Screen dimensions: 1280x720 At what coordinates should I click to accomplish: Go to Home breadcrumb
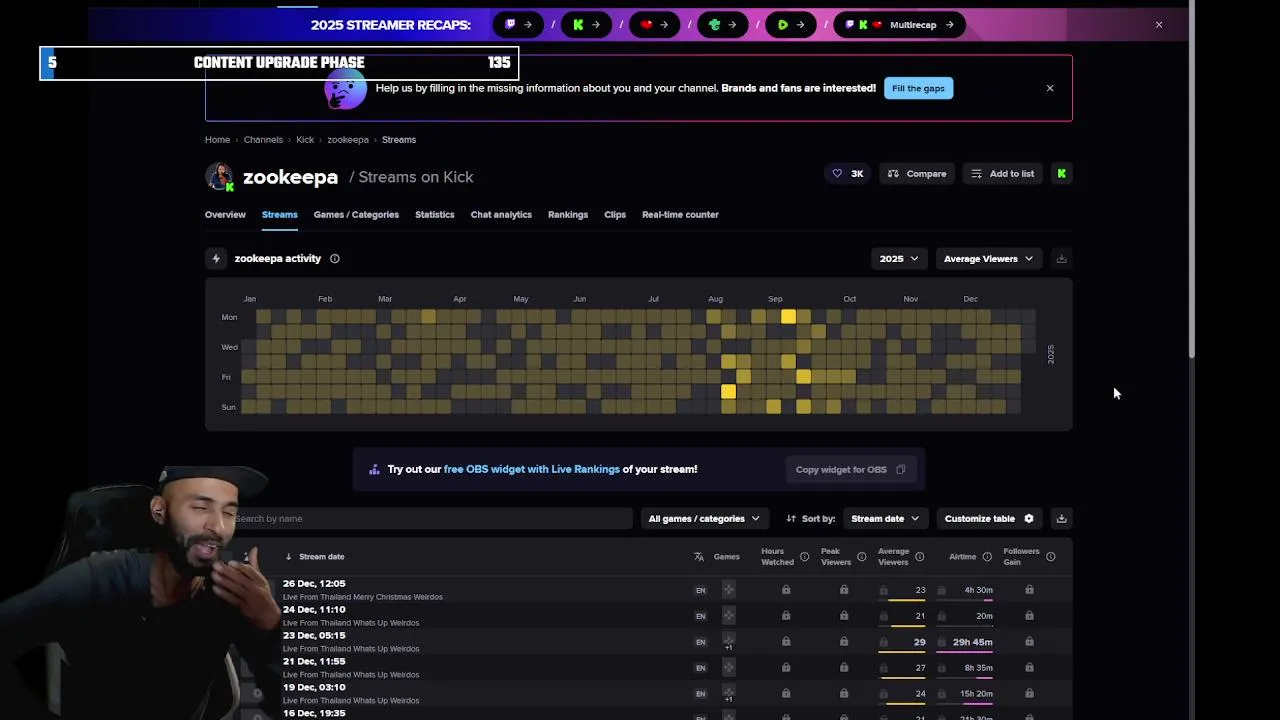[217, 140]
